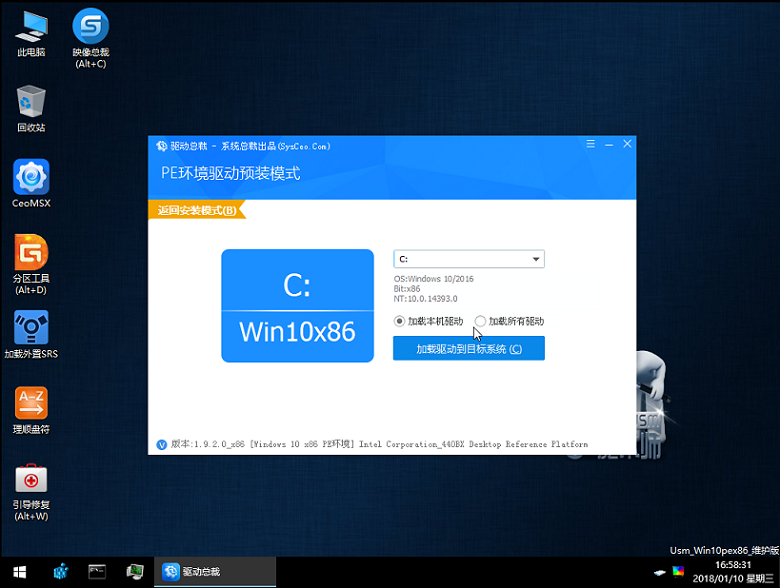The width and height of the screenshot is (780, 588).
Task: Open the 回收站 recycle bin icon
Action: point(31,108)
